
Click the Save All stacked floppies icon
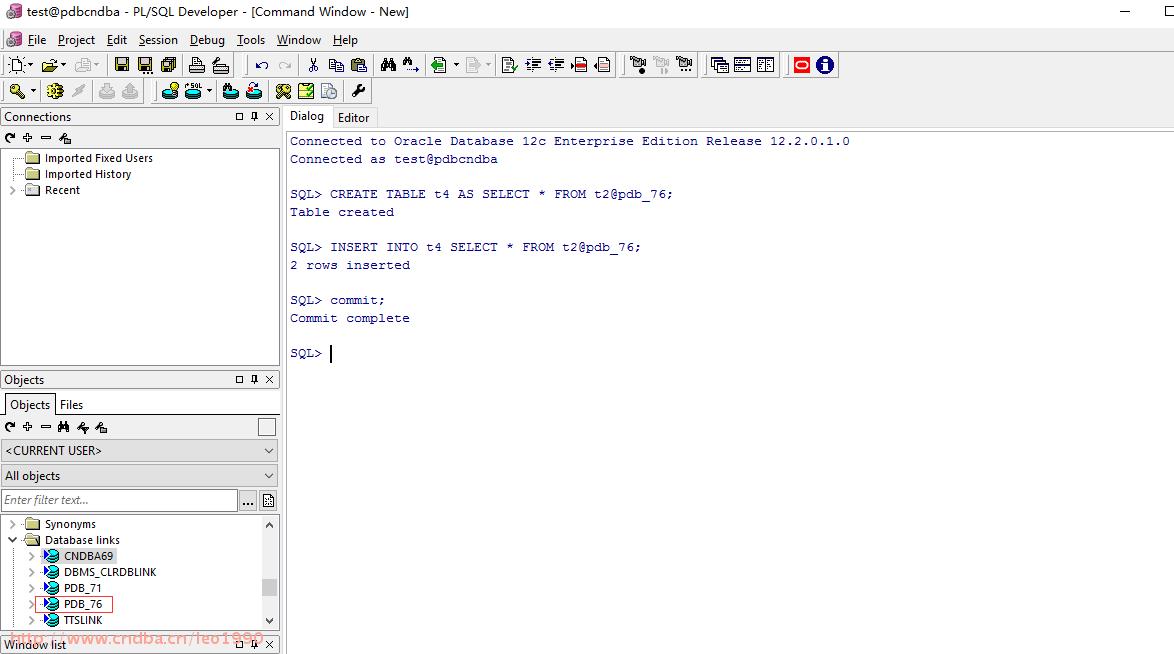point(168,65)
